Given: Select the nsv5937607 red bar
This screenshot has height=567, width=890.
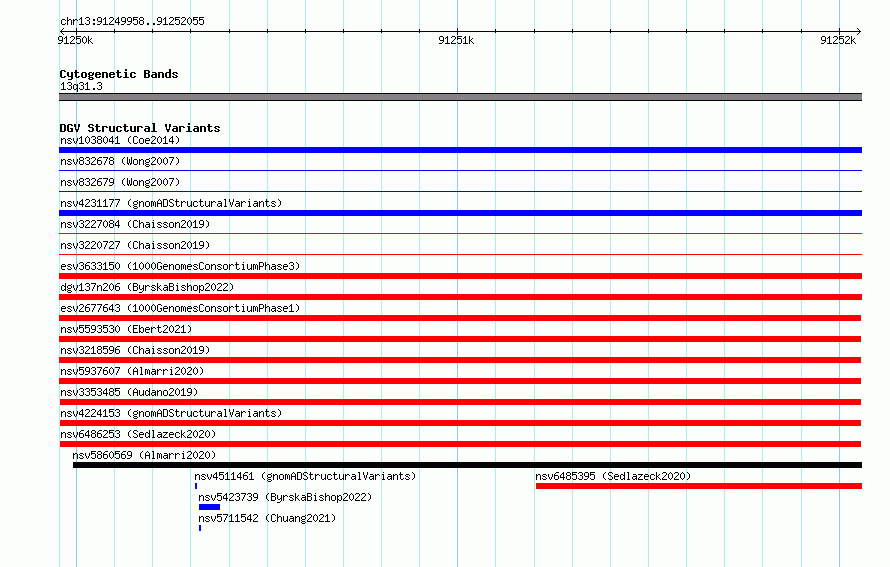Looking at the screenshot, I should click(x=460, y=381).
